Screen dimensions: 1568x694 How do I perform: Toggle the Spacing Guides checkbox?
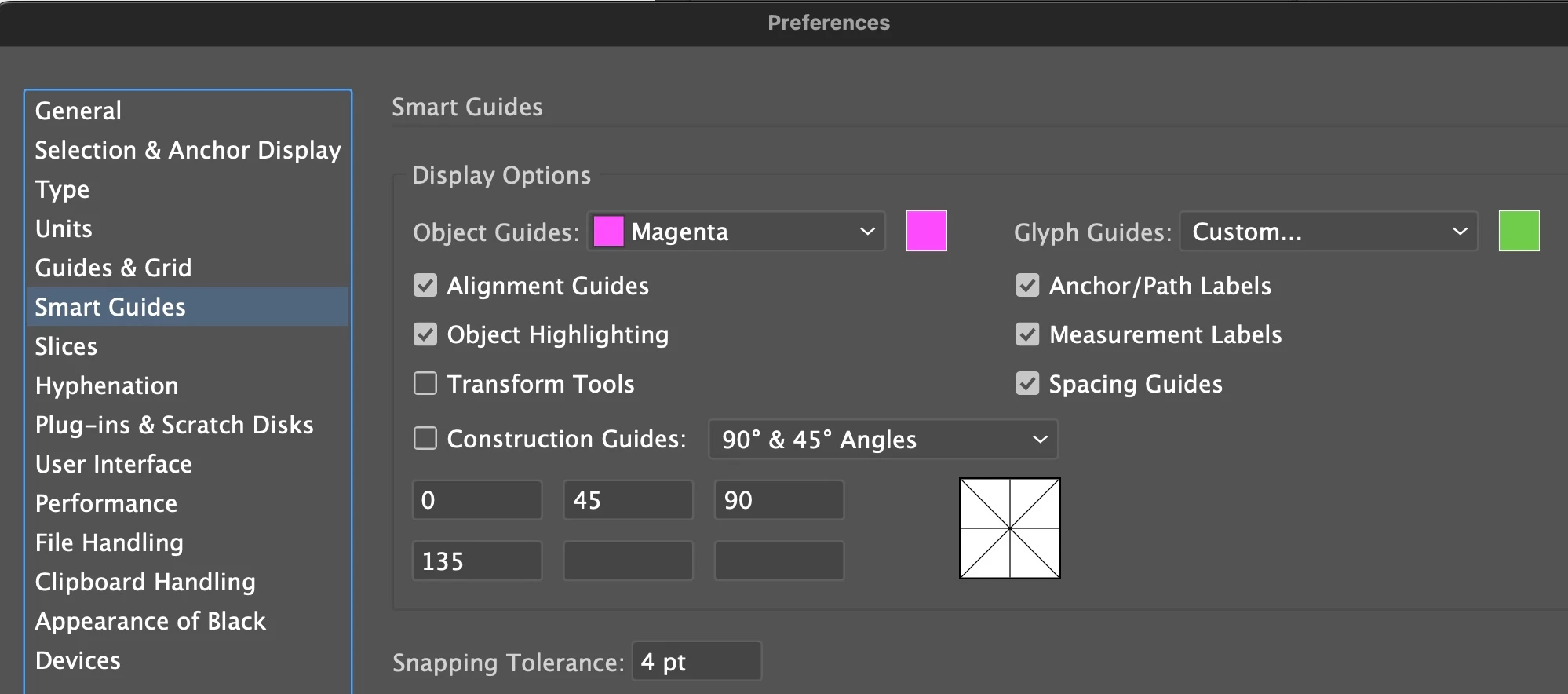pos(1027,384)
